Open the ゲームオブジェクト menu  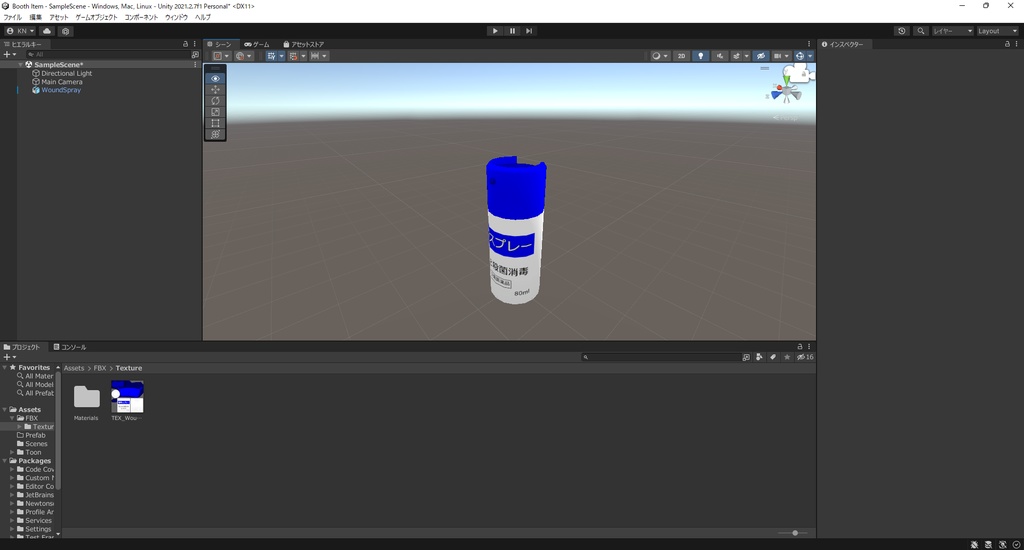pyautogui.click(x=97, y=17)
